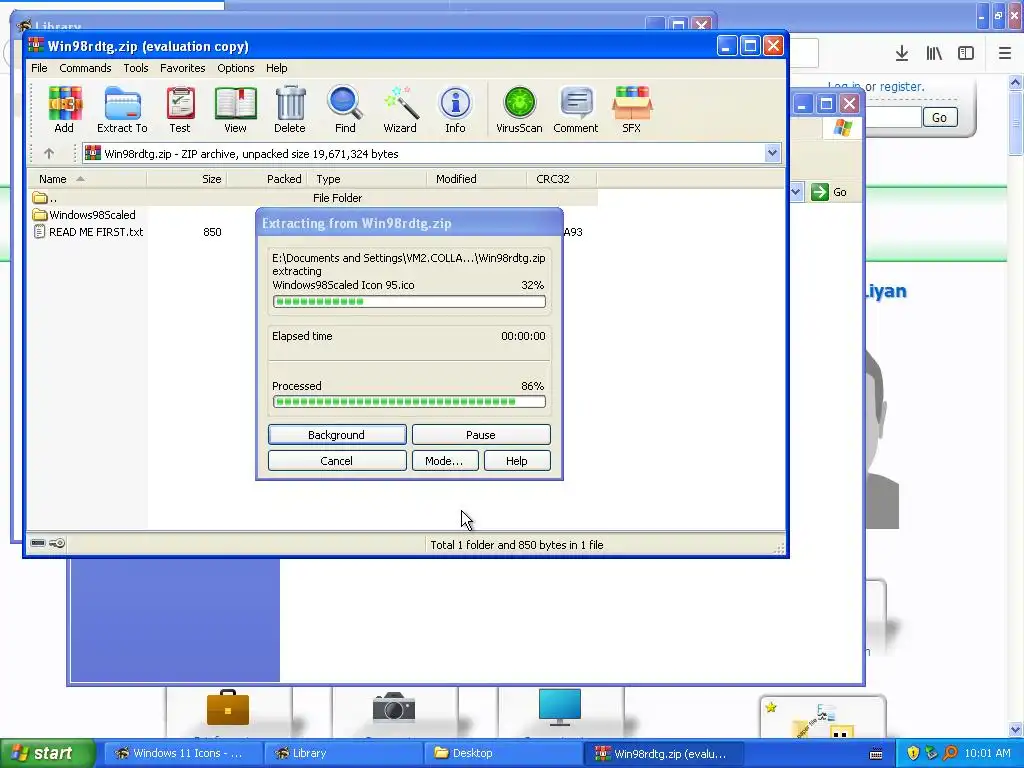The image size is (1024, 768).
Task: Toggle browser sidebar icon
Action: 966,54
